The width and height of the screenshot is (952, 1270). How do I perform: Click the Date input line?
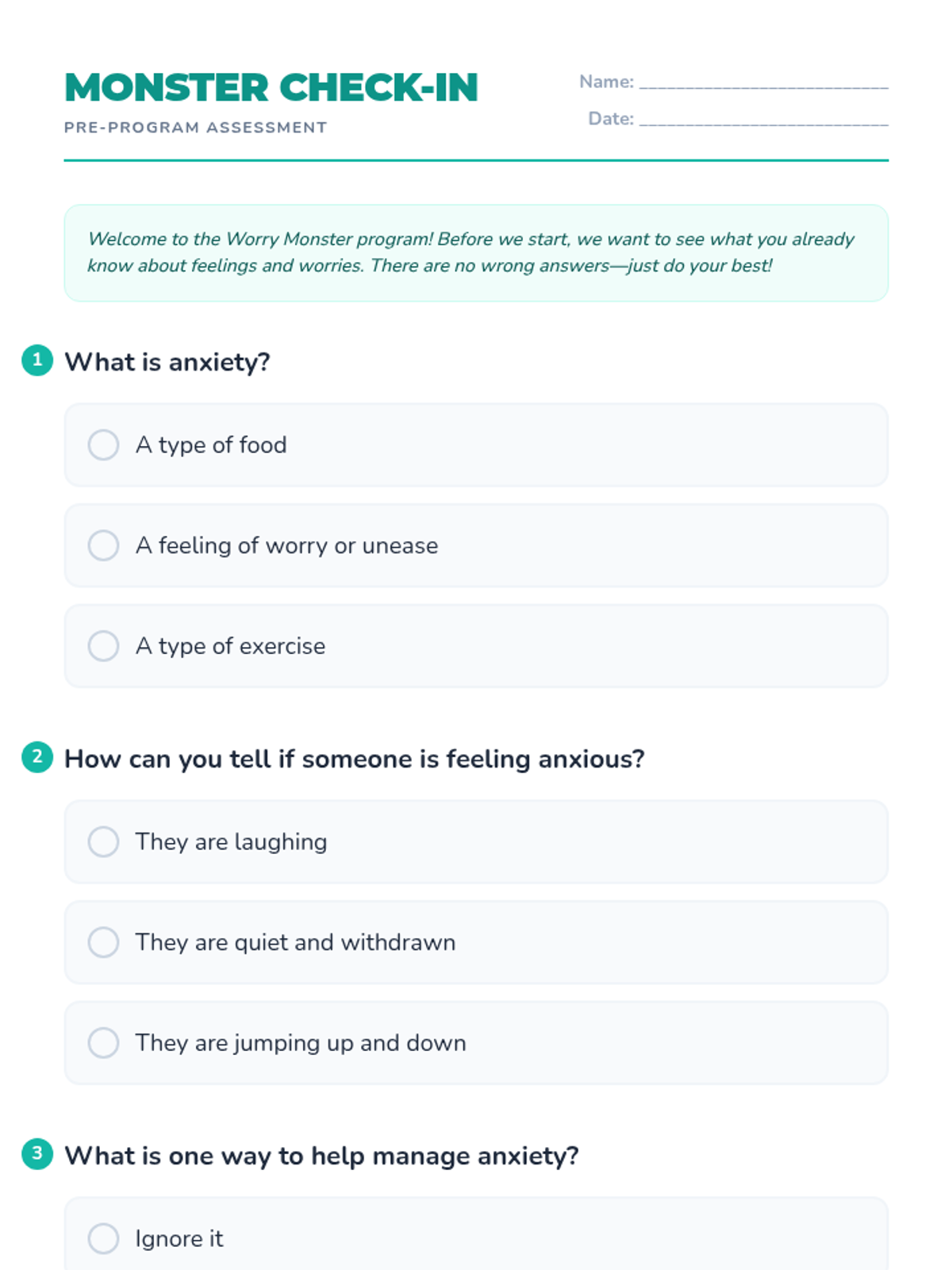tap(763, 120)
